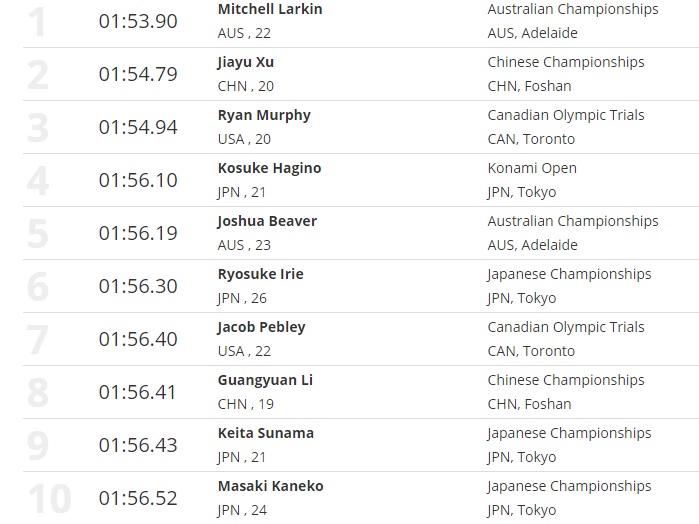Image resolution: width=699 pixels, height=524 pixels.
Task: Select Japanese Championships in Ryosuke Irie's row
Action: 569,274
